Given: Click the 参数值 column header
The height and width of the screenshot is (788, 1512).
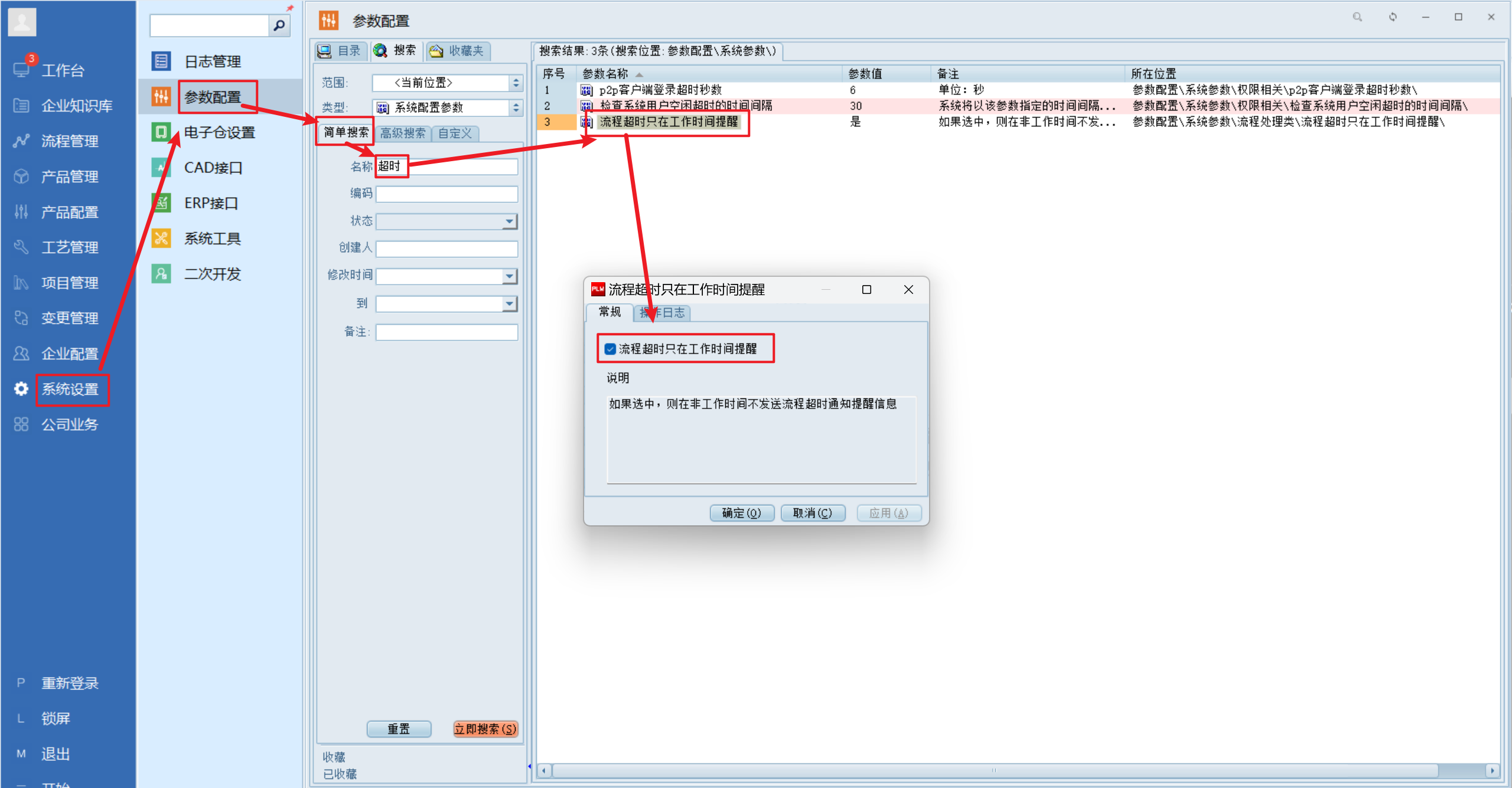Looking at the screenshot, I should coord(887,74).
